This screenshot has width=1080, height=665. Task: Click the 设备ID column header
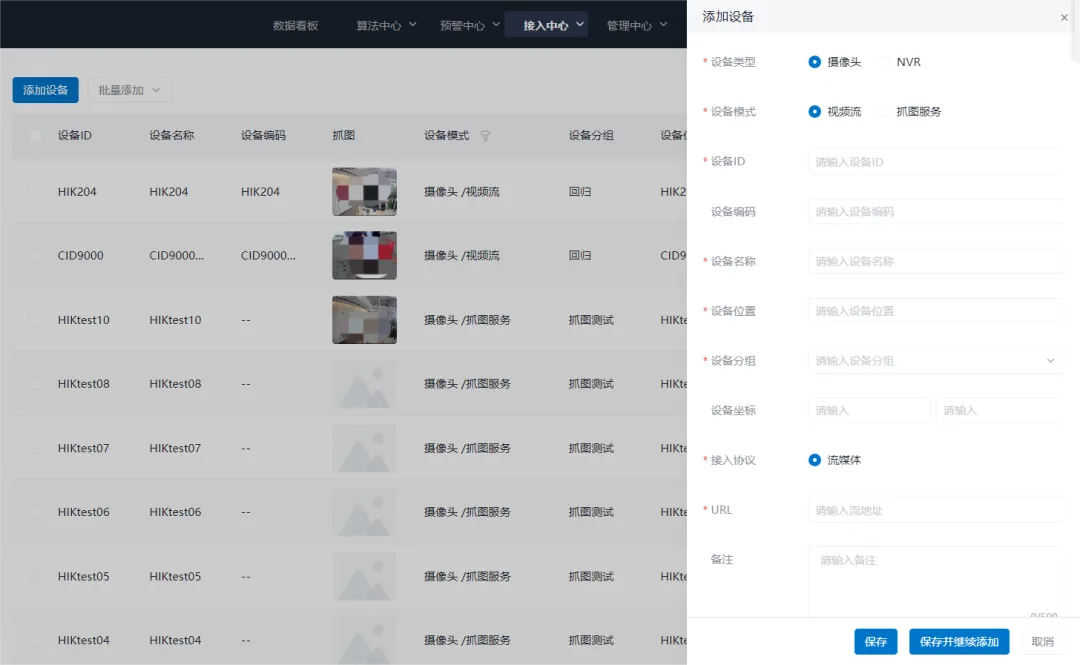[74, 136]
